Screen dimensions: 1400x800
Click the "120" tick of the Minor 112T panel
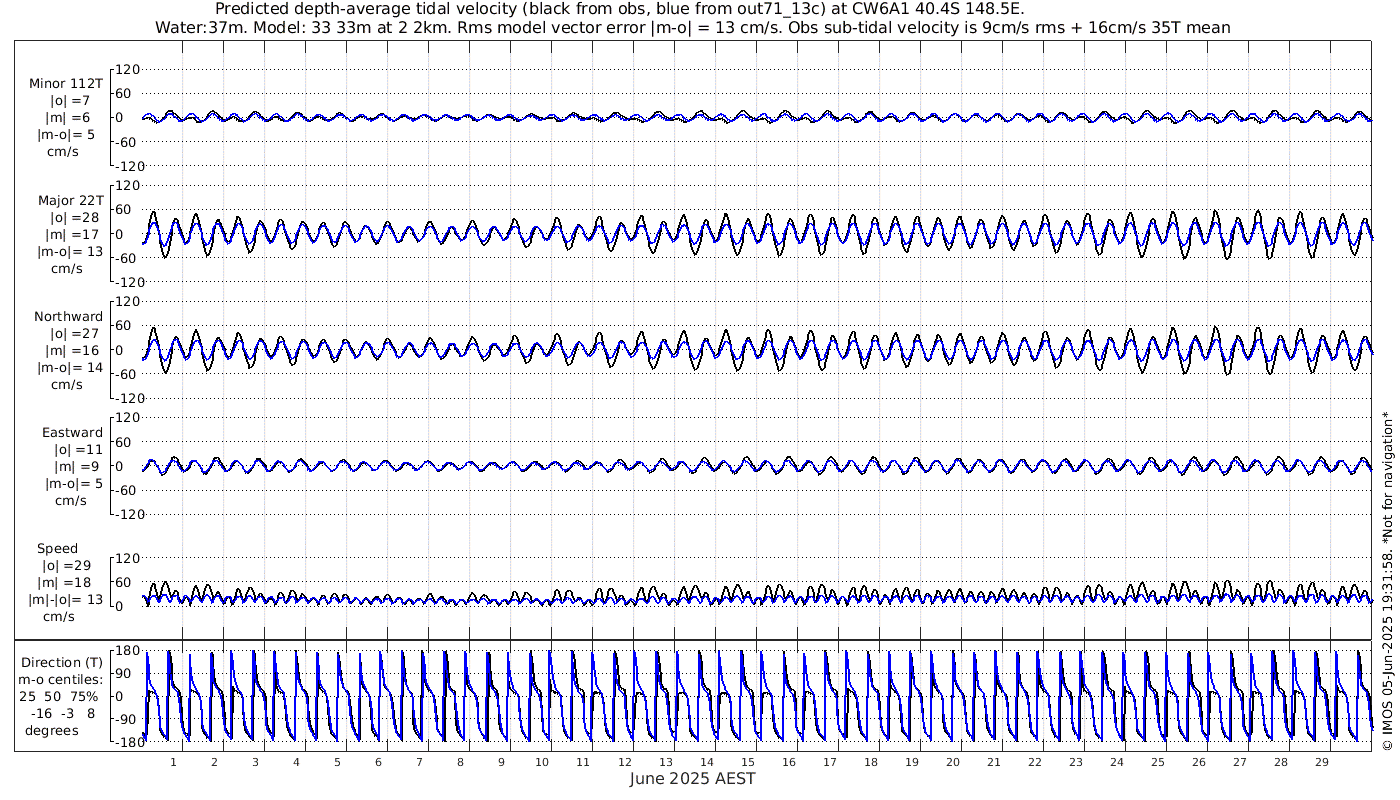(x=125, y=70)
